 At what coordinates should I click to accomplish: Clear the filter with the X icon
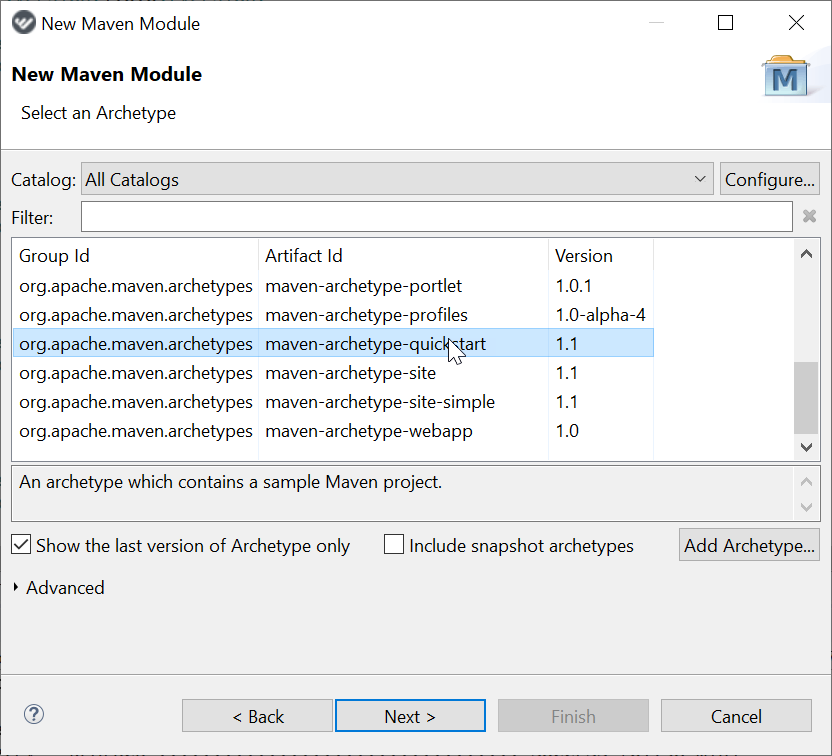click(x=809, y=216)
